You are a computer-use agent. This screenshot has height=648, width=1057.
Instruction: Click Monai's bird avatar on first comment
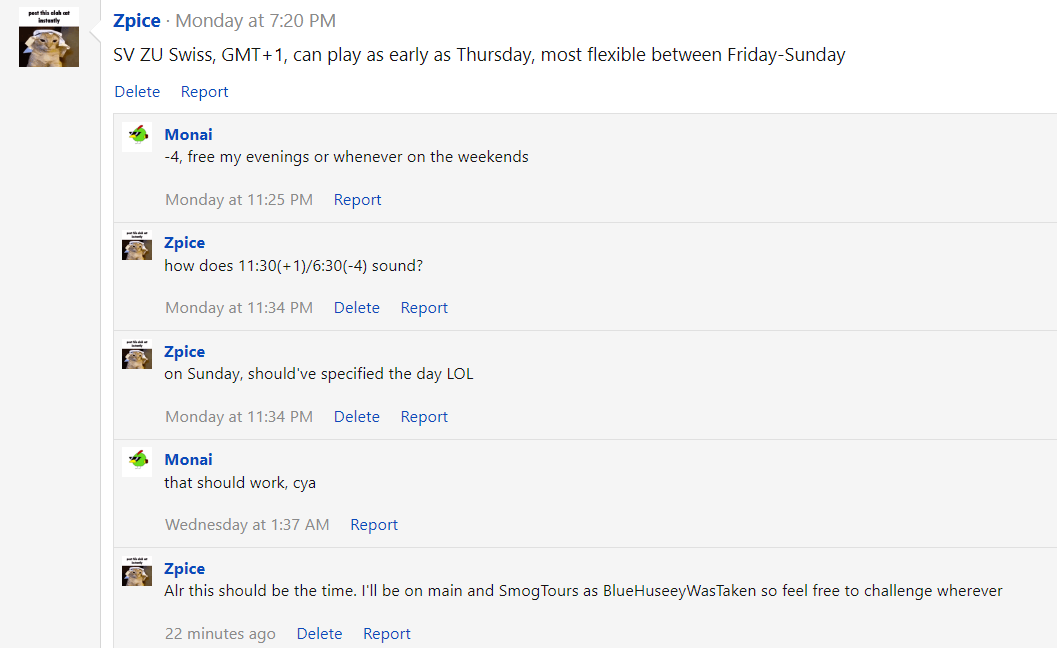click(x=137, y=137)
